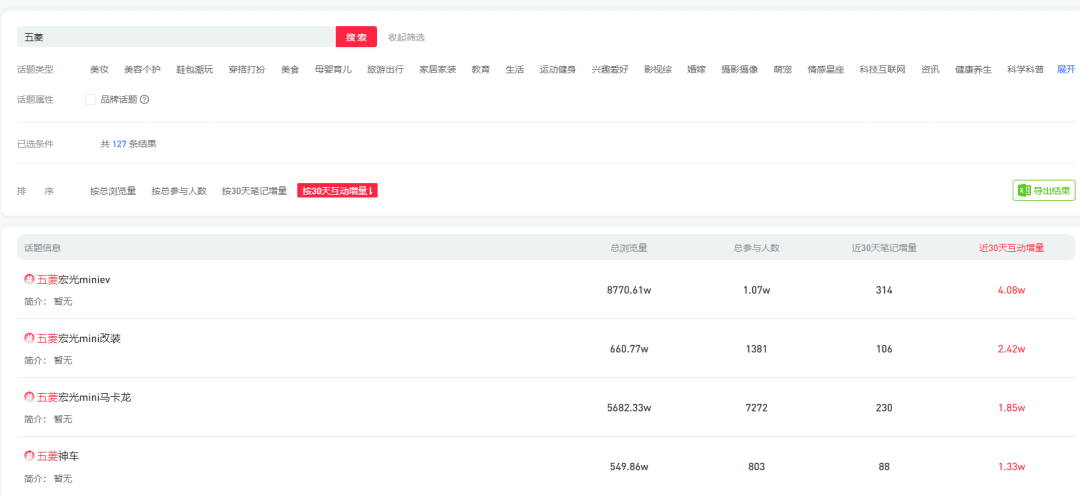
Task: Filter by 情感星座 topic type
Action: [826, 70]
